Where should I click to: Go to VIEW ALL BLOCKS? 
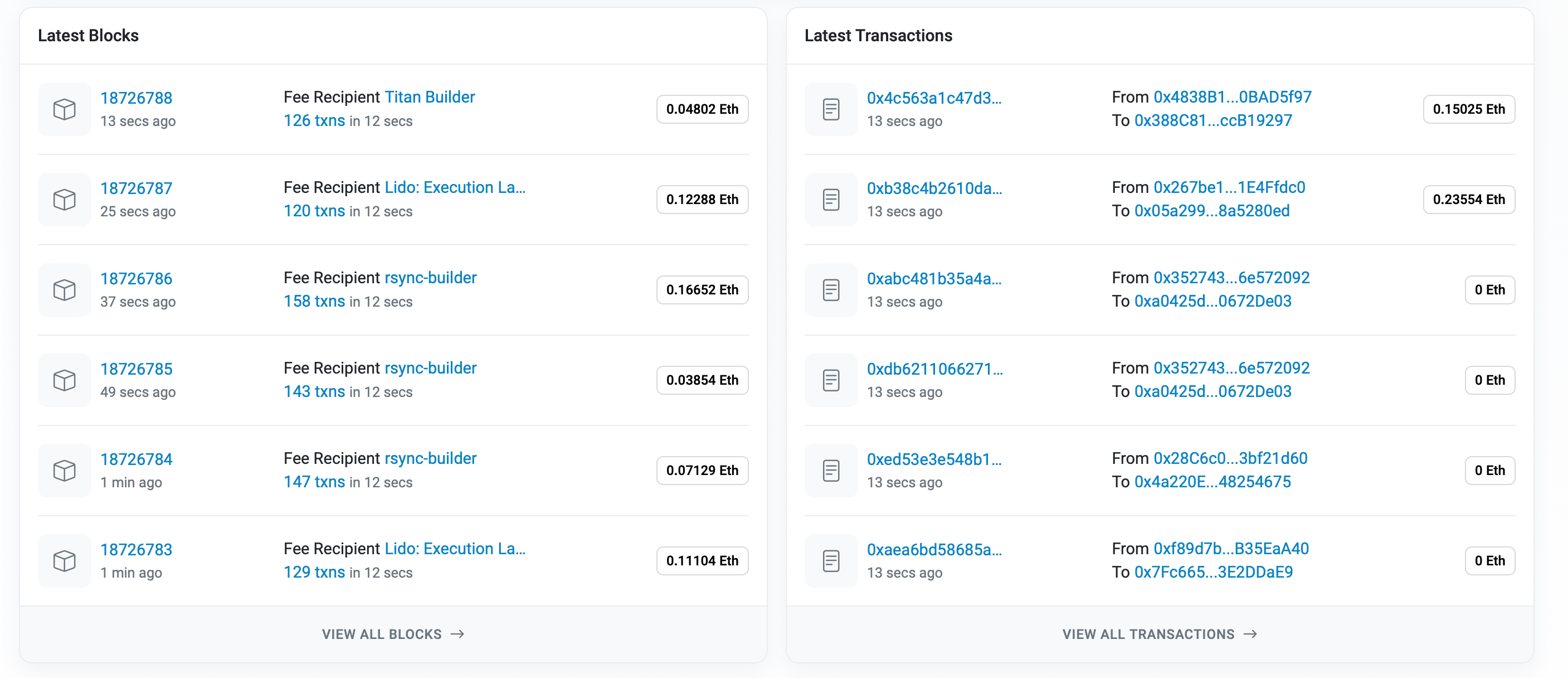393,634
